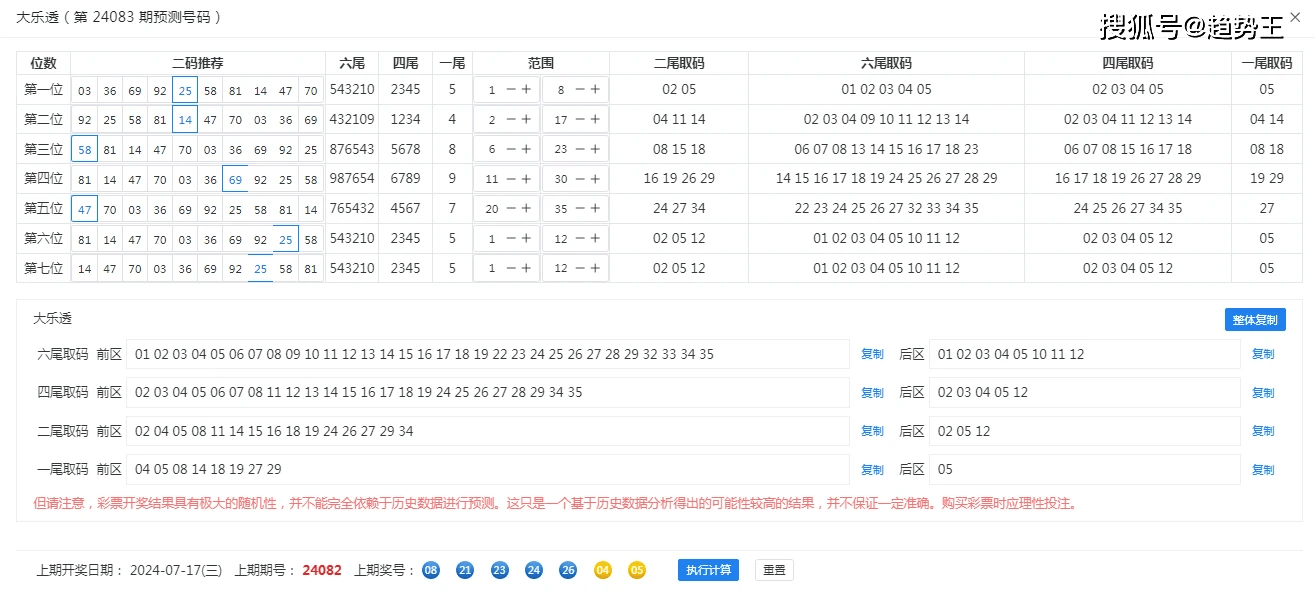Image resolution: width=1315 pixels, height=594 pixels.
Task: Copy the 六尾取码 前区 numbers via 复制
Action: (872, 354)
